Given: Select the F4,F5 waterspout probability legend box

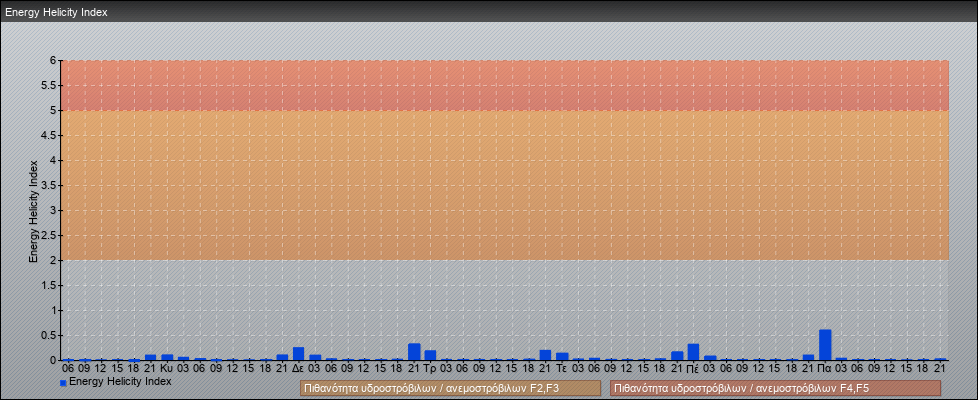Looking at the screenshot, I should [775, 388].
